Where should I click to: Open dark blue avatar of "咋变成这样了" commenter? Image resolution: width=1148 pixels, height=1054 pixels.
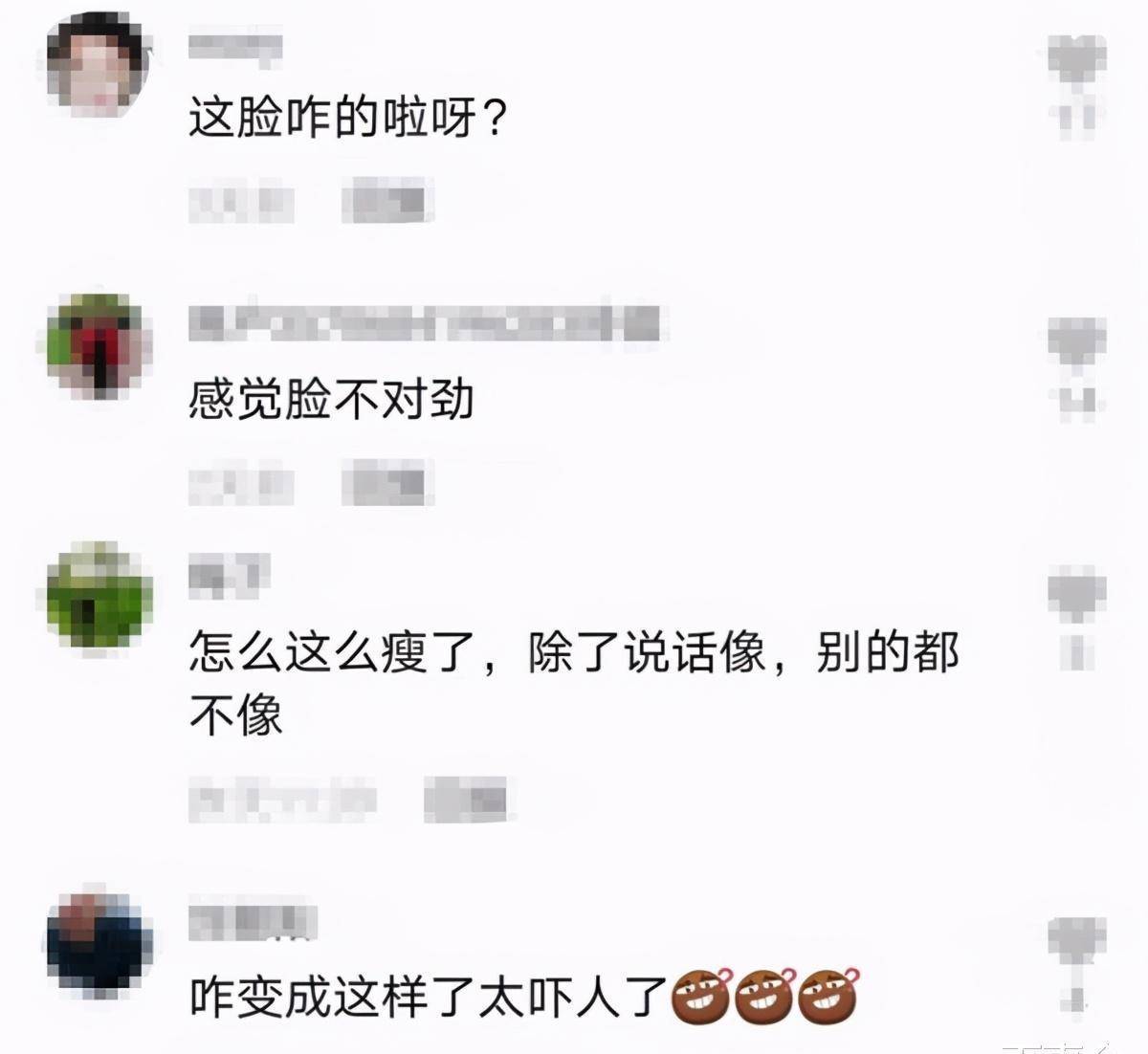coord(99,941)
